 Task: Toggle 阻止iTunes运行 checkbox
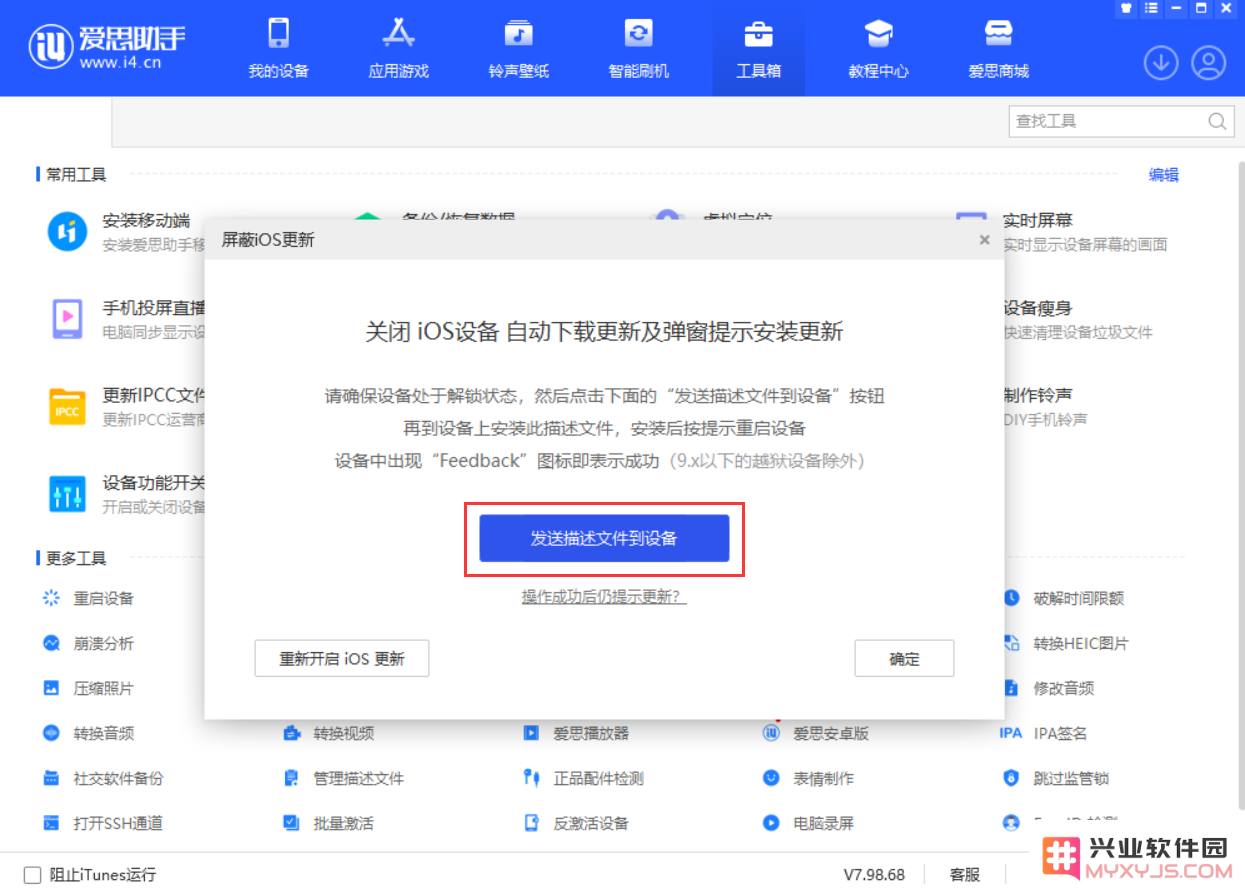(x=32, y=874)
